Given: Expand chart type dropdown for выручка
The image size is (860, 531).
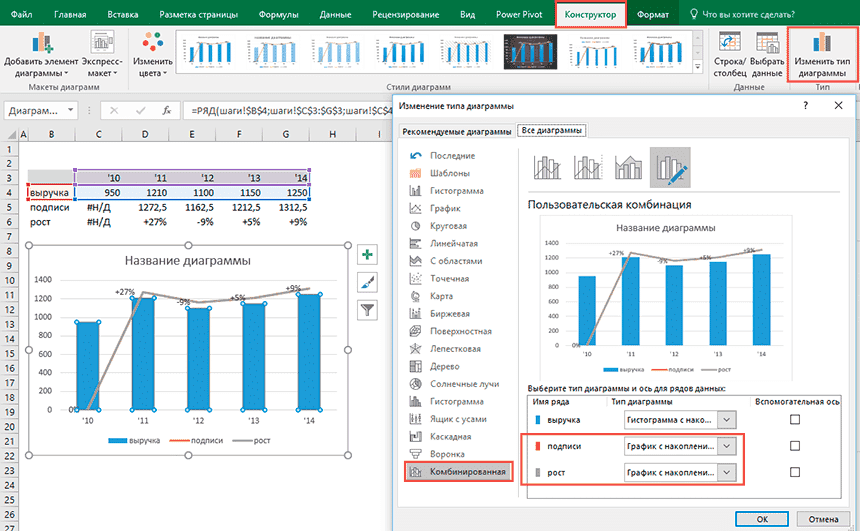Looking at the screenshot, I should [727, 420].
